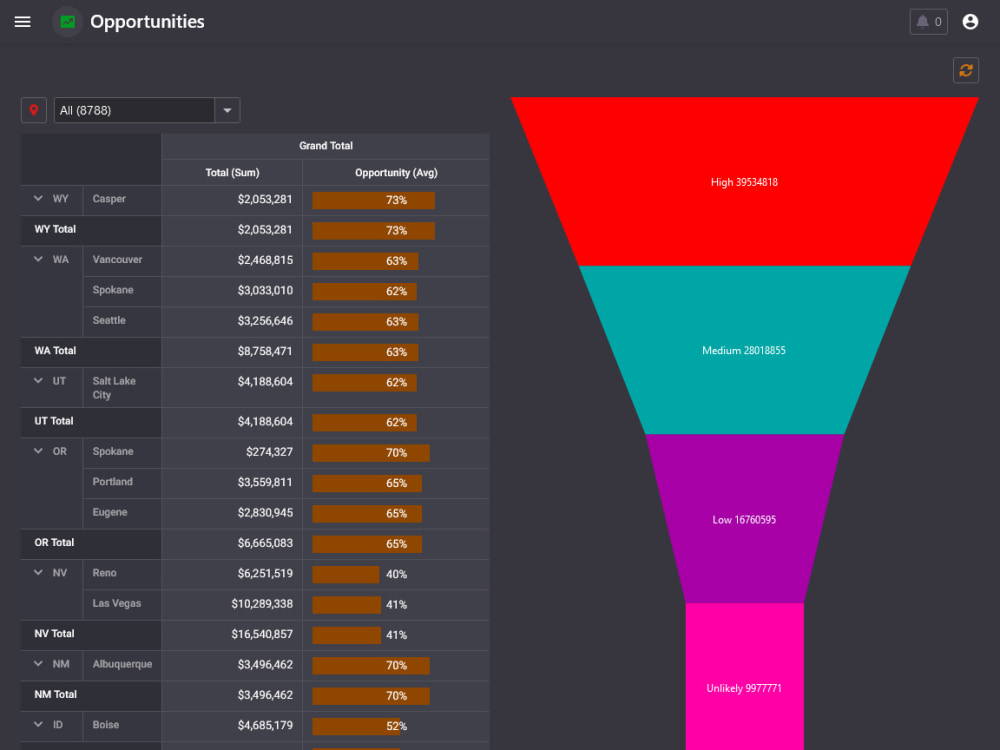
Task: Click the $8,758,471 WA Total value
Action: (x=265, y=351)
